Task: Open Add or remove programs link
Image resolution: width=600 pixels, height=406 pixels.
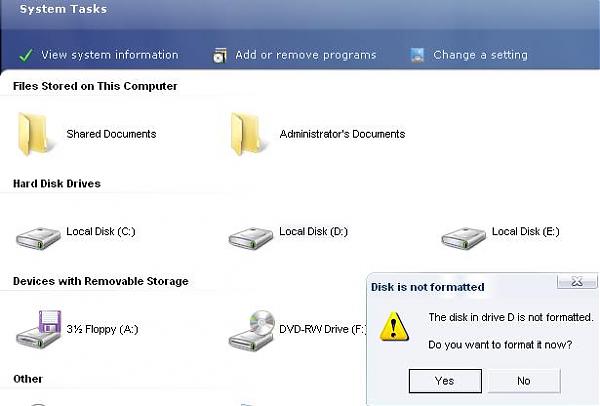Action: coord(306,55)
